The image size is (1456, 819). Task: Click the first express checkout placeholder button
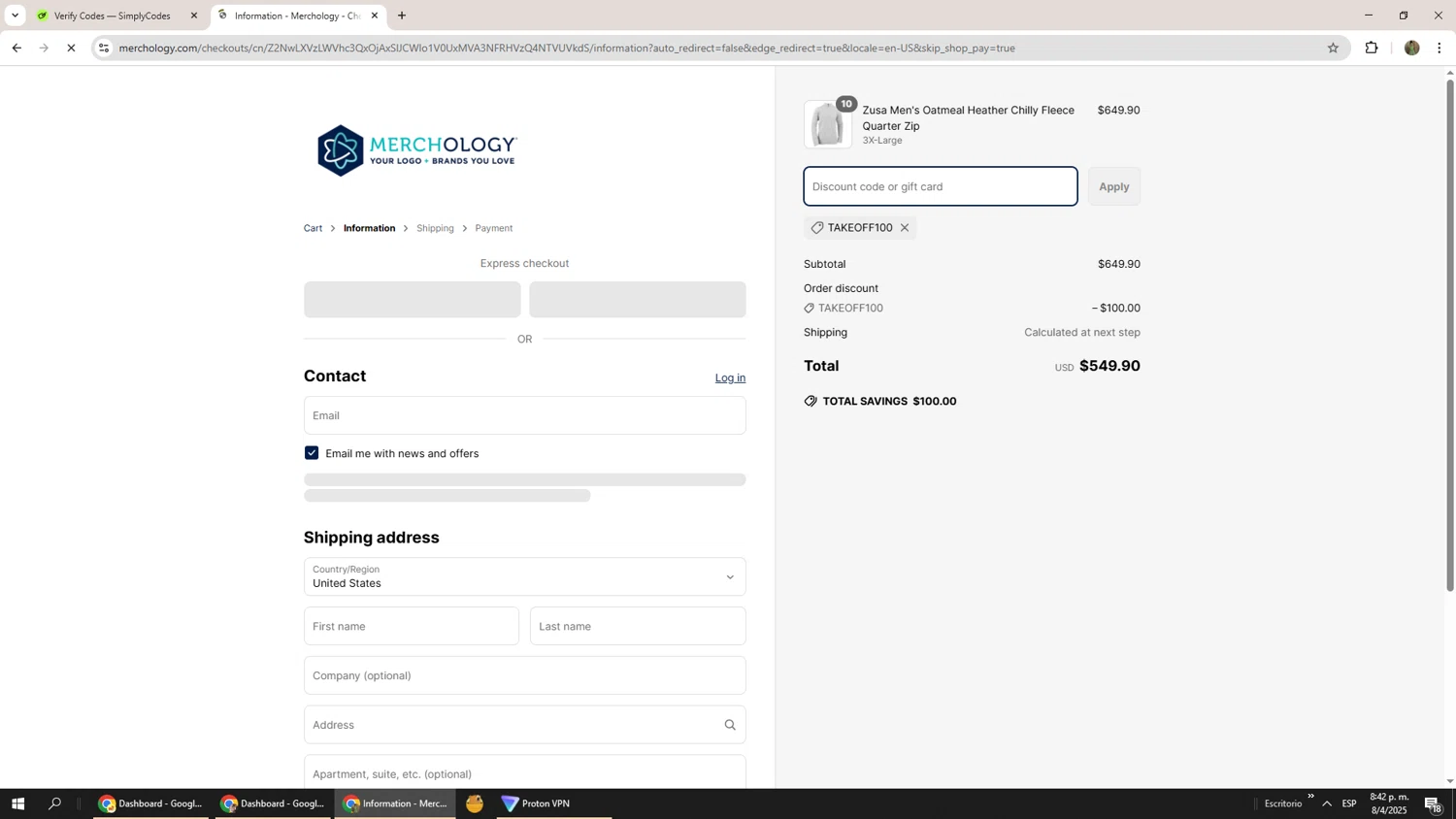(x=412, y=300)
